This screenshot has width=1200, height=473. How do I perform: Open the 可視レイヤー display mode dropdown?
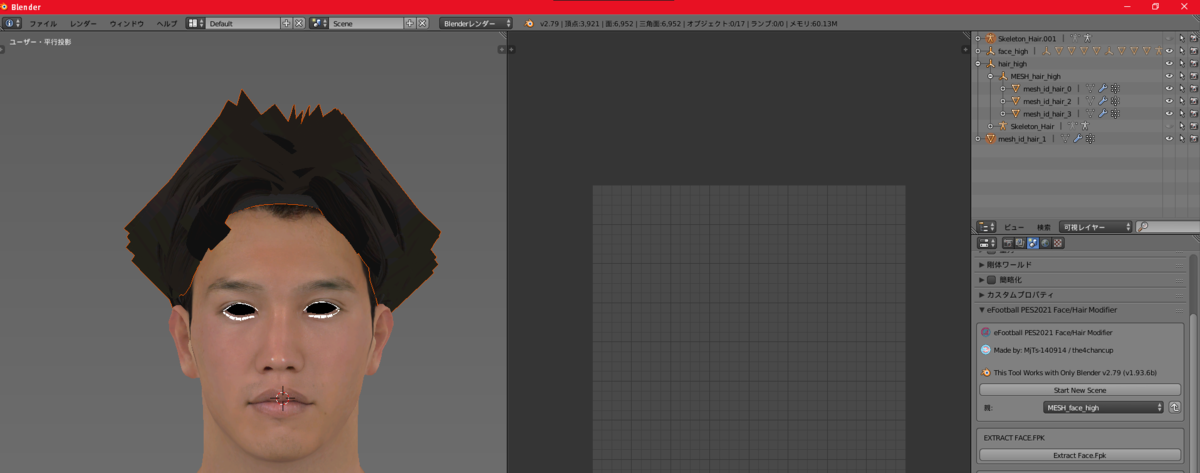[1097, 227]
